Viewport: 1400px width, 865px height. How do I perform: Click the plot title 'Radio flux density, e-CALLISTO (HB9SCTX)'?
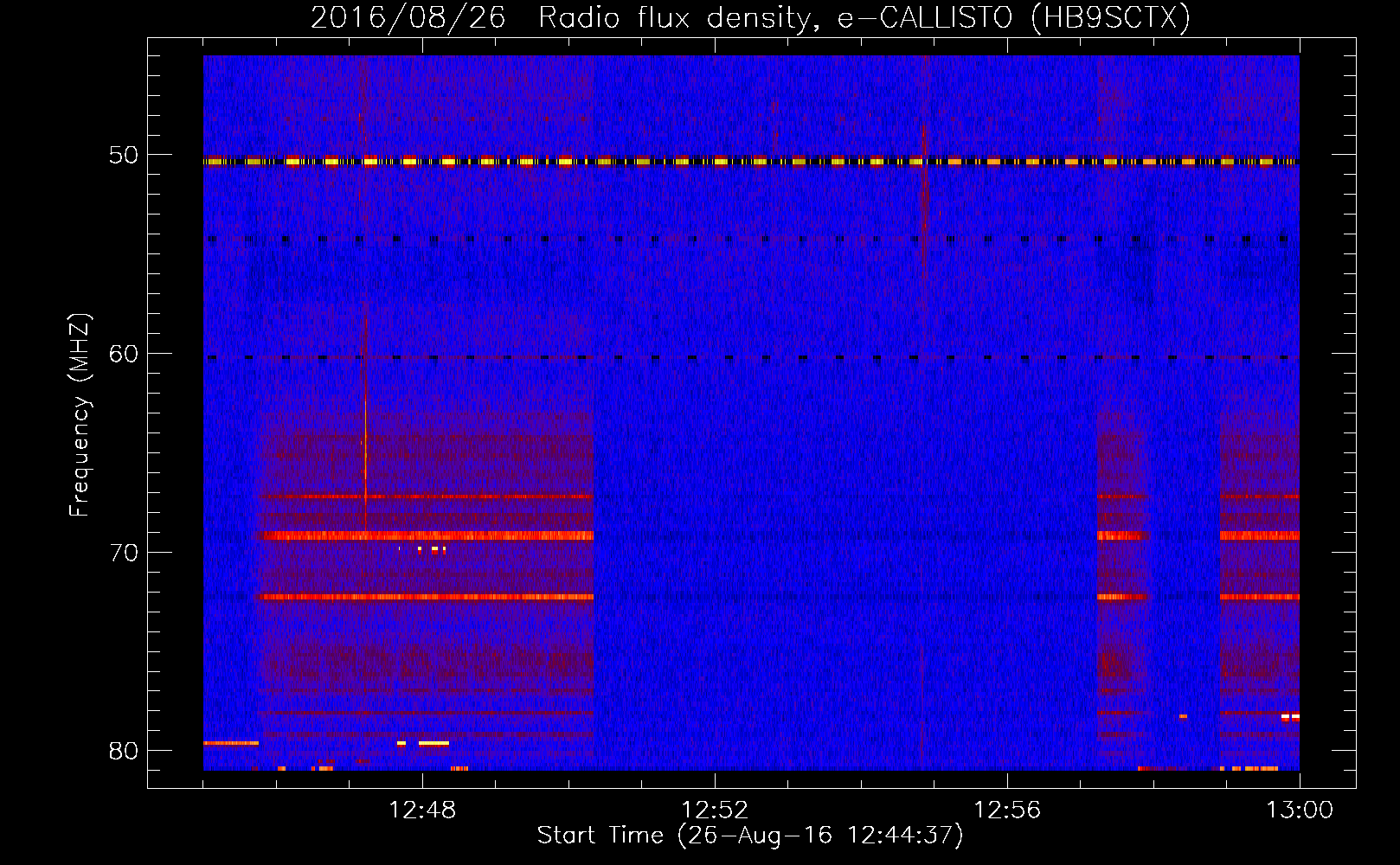(x=864, y=18)
